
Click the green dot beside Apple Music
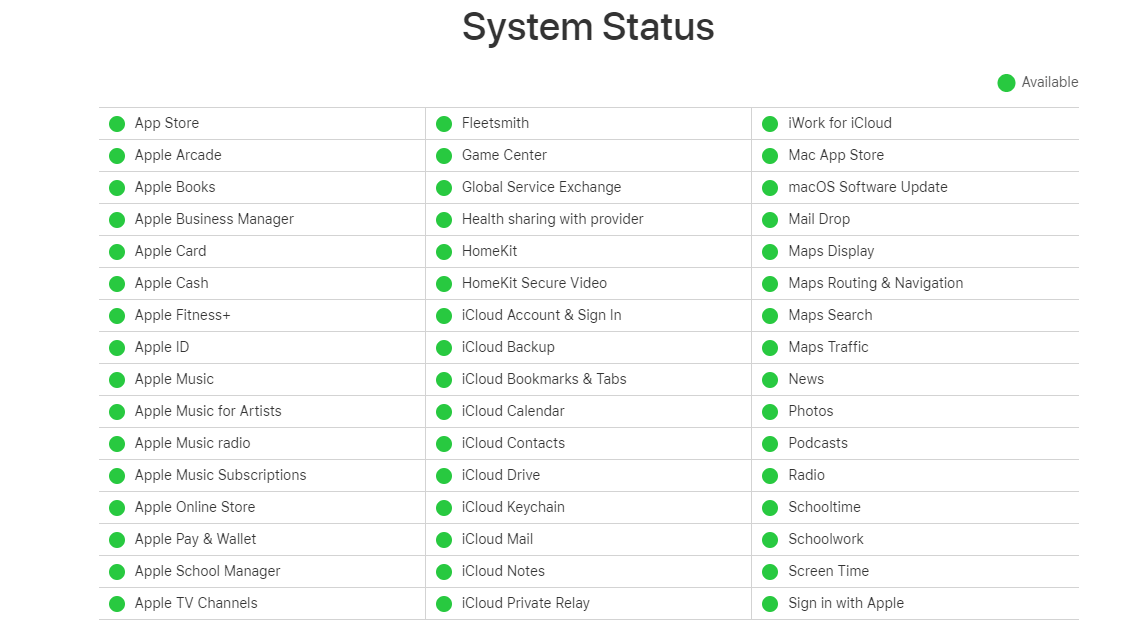(x=117, y=380)
